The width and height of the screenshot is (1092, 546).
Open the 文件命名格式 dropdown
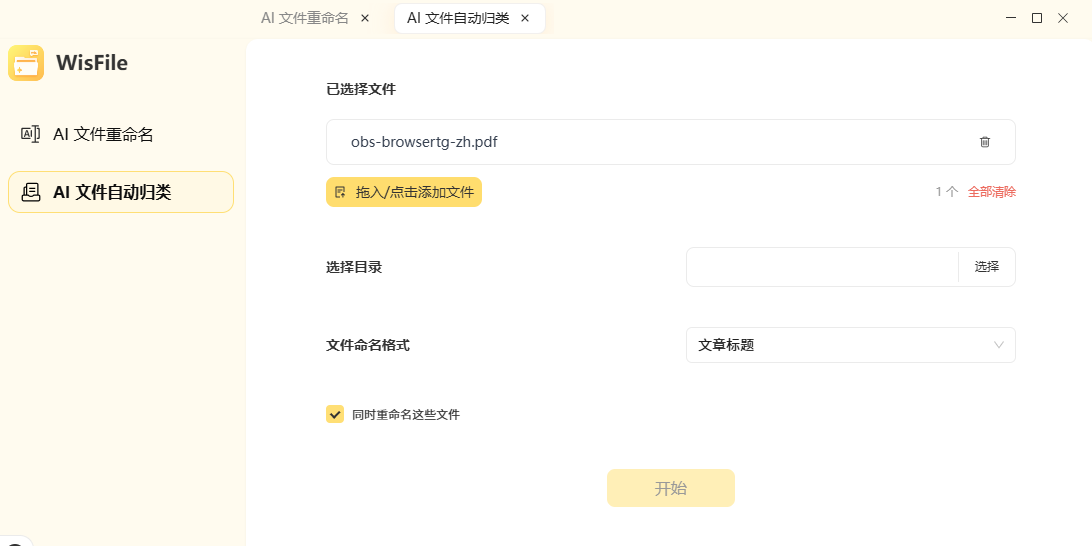(850, 345)
